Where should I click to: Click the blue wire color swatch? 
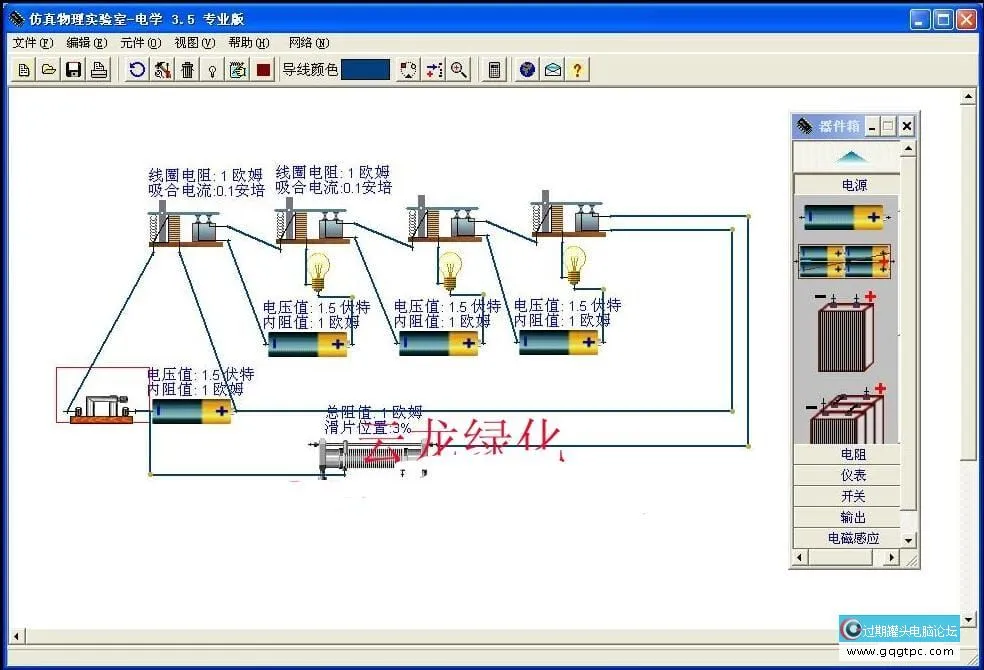(x=365, y=70)
